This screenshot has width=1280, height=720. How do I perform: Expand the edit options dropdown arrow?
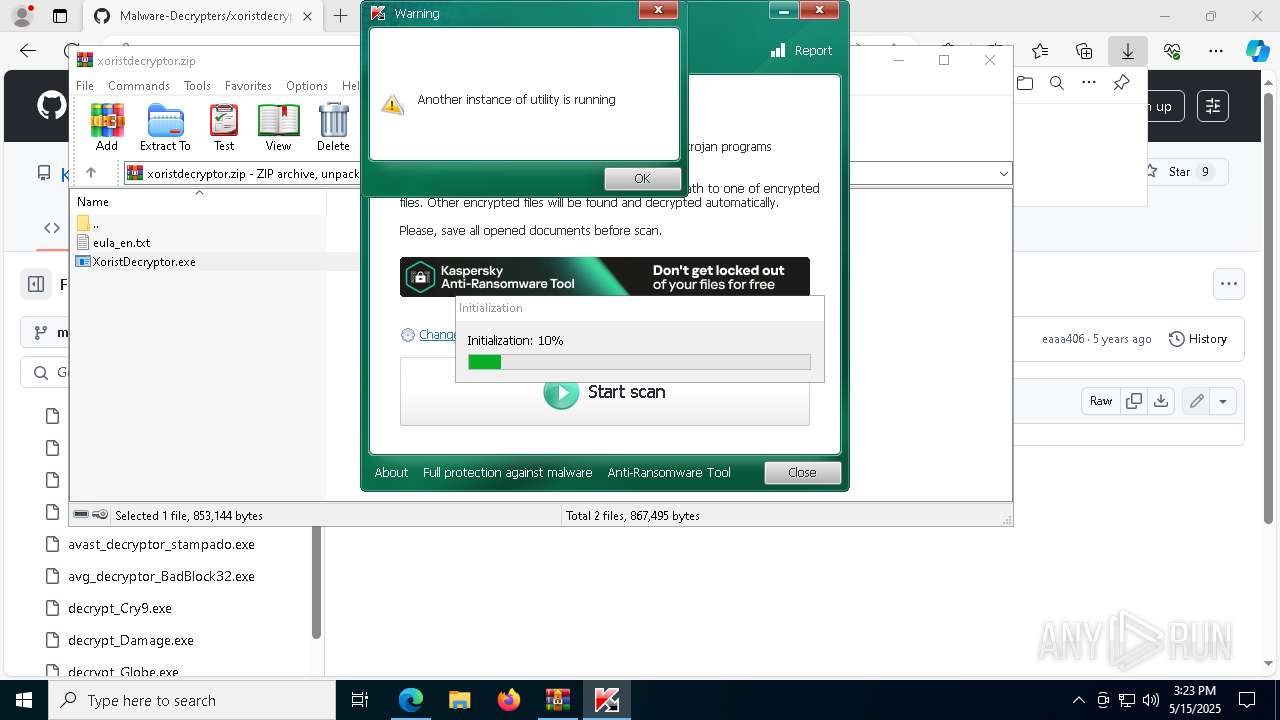pos(1223,401)
